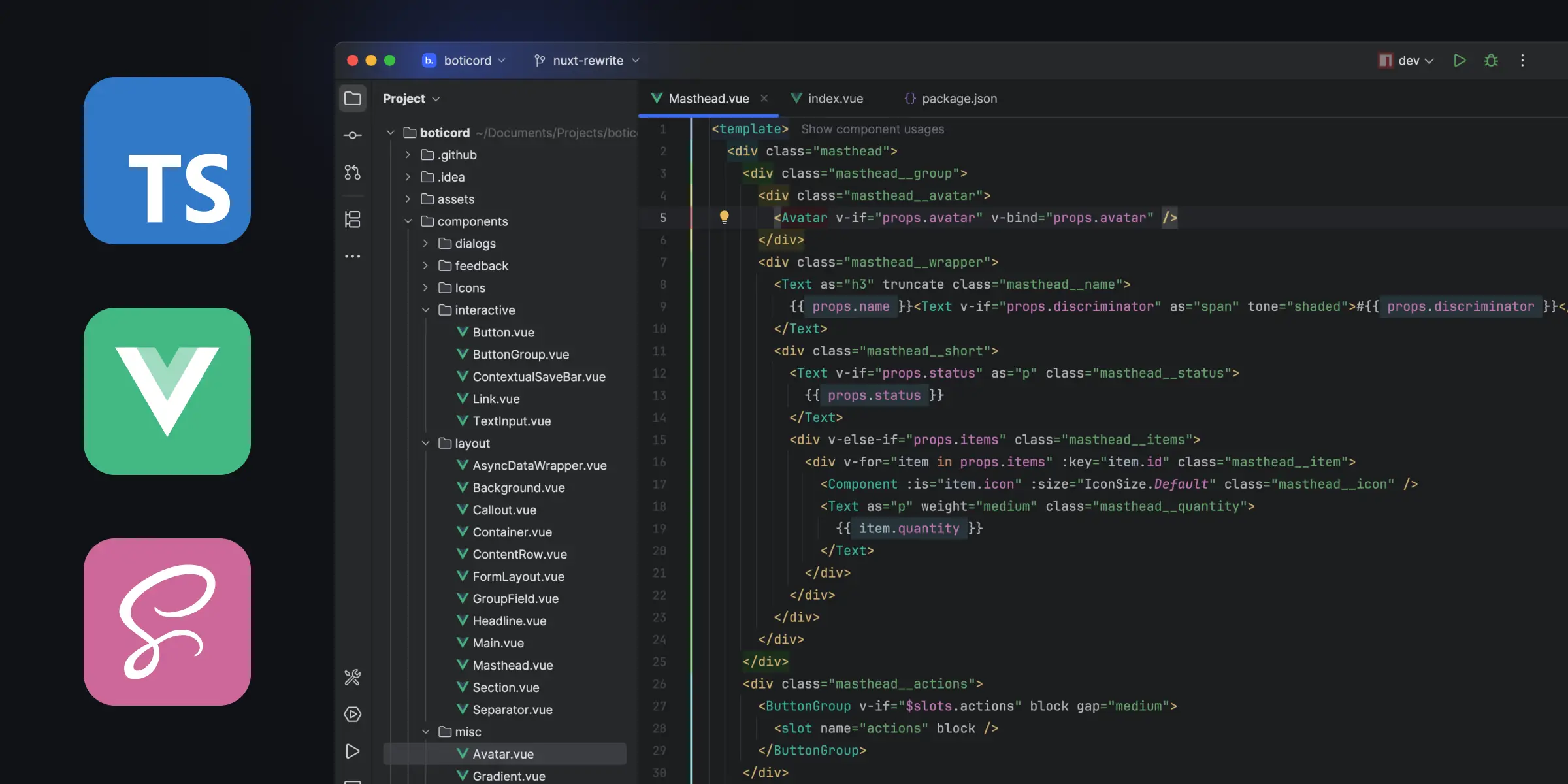
Task: Run the dev configuration with play icon
Action: (x=1460, y=61)
